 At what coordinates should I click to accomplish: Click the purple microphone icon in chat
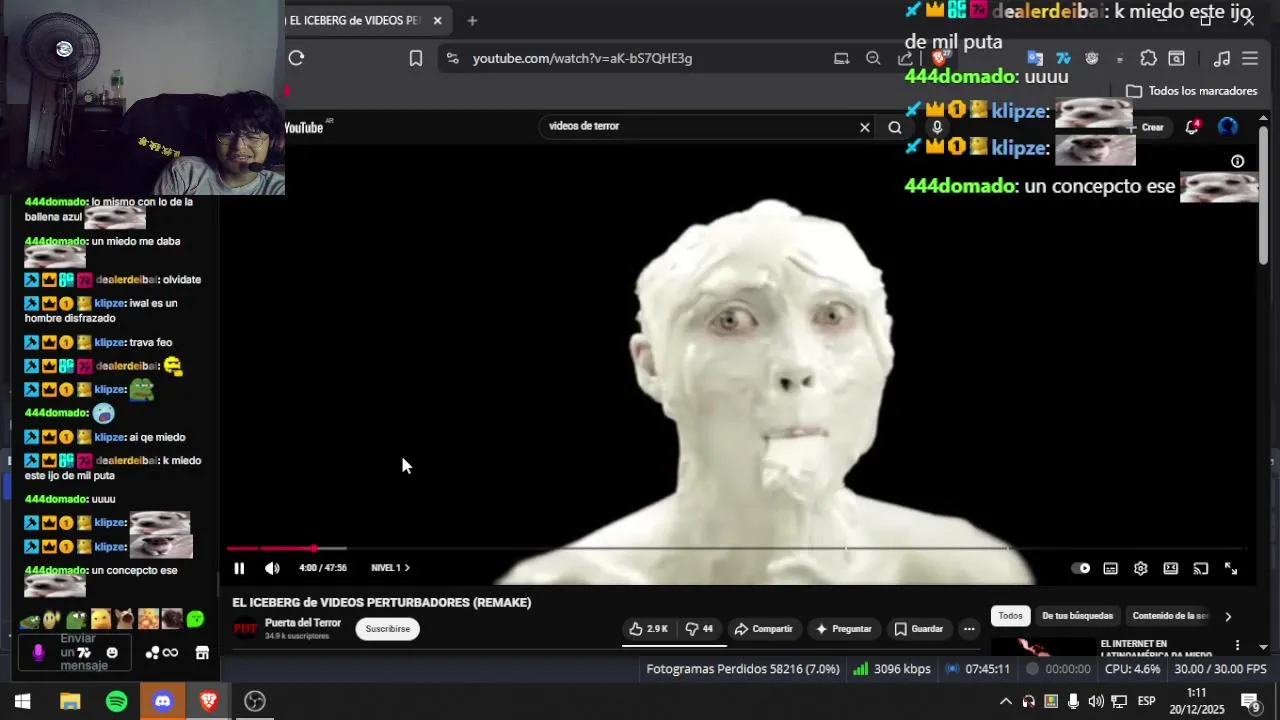pos(38,653)
